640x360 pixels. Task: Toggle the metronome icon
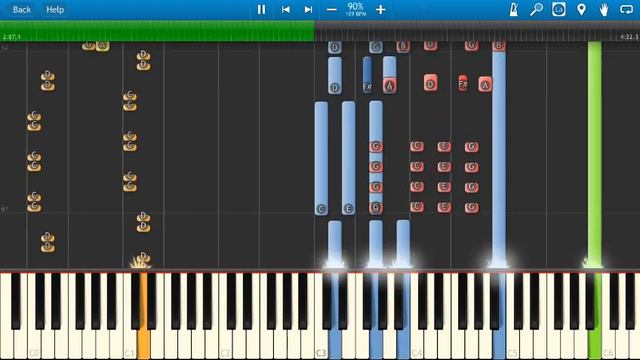[514, 9]
